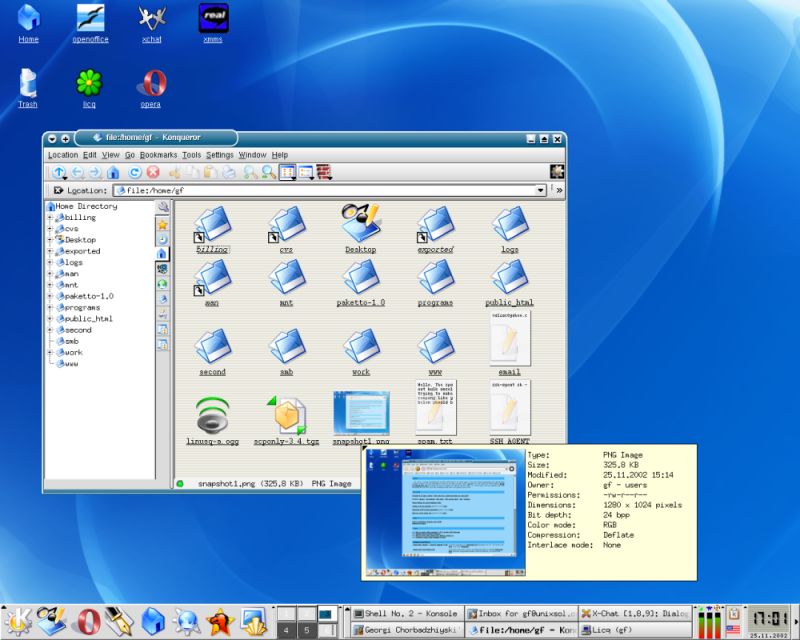The height and width of the screenshot is (640, 800).
Task: Open the Location bar history dropdown
Action: pos(541,189)
